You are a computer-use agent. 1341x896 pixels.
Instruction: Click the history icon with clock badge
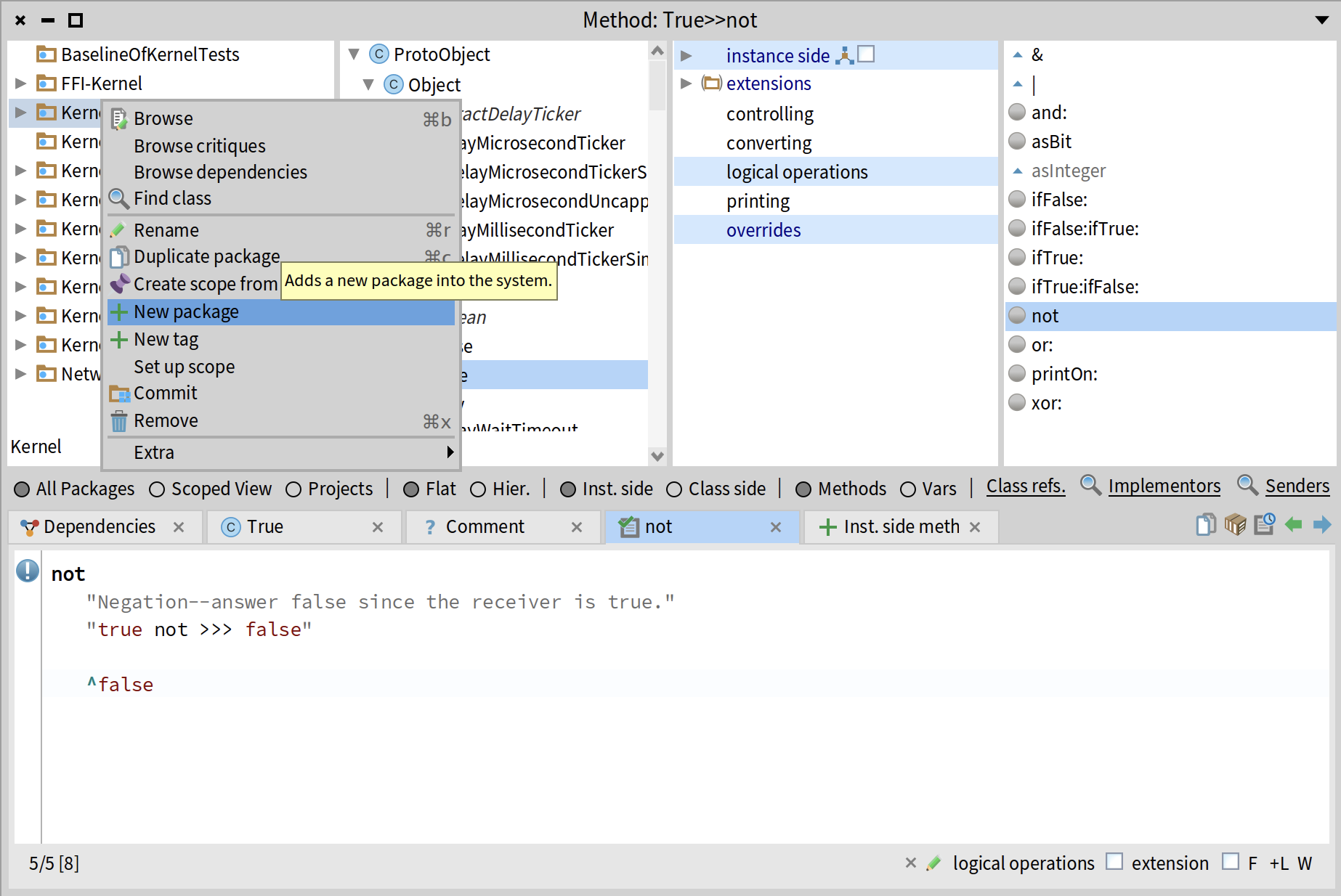click(x=1265, y=524)
